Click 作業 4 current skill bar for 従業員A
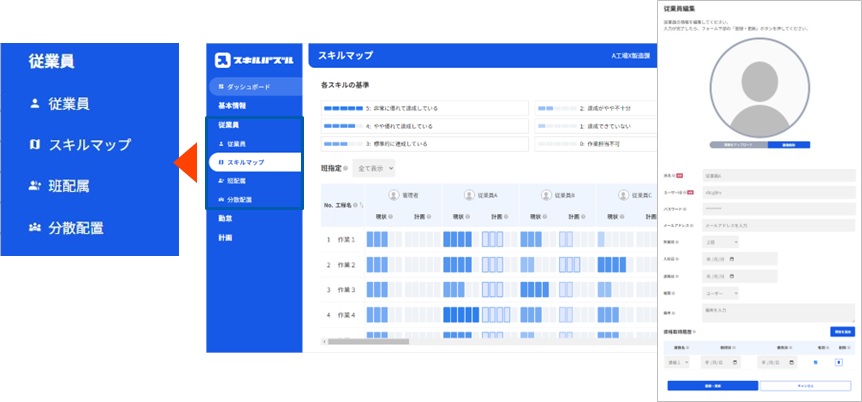 coord(461,315)
